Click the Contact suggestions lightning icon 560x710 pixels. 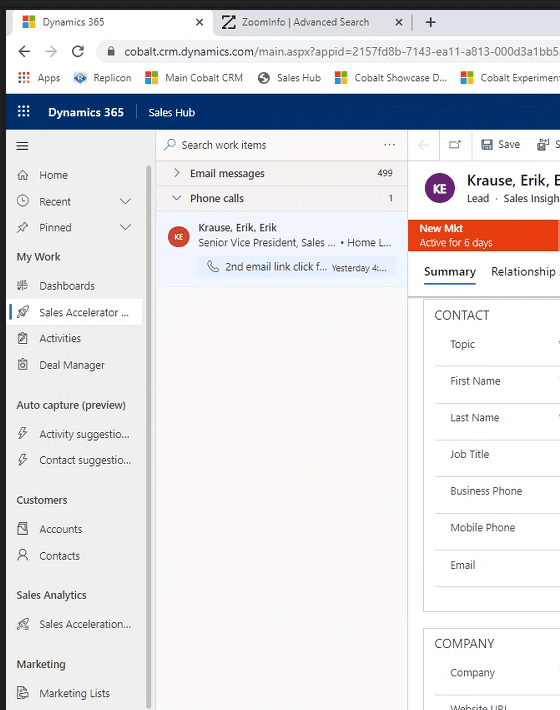click(x=23, y=460)
